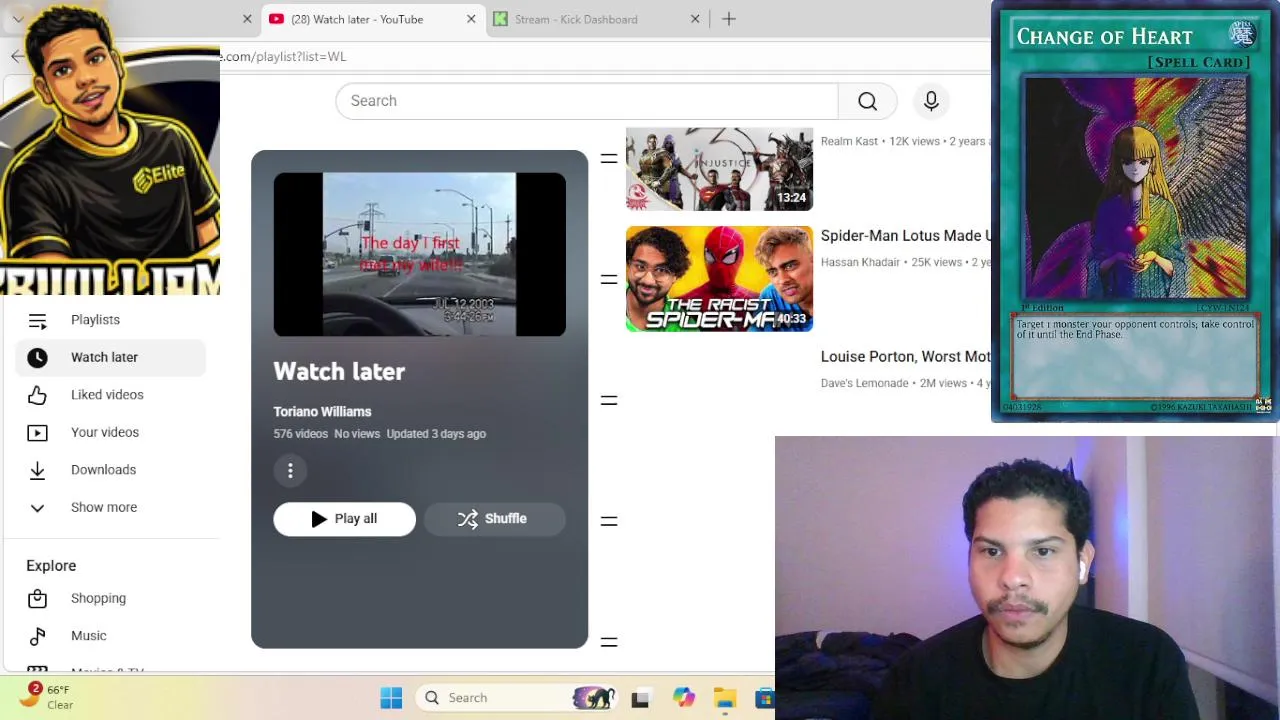Click the Your videos play icon
This screenshot has width=1280, height=720.
point(37,432)
